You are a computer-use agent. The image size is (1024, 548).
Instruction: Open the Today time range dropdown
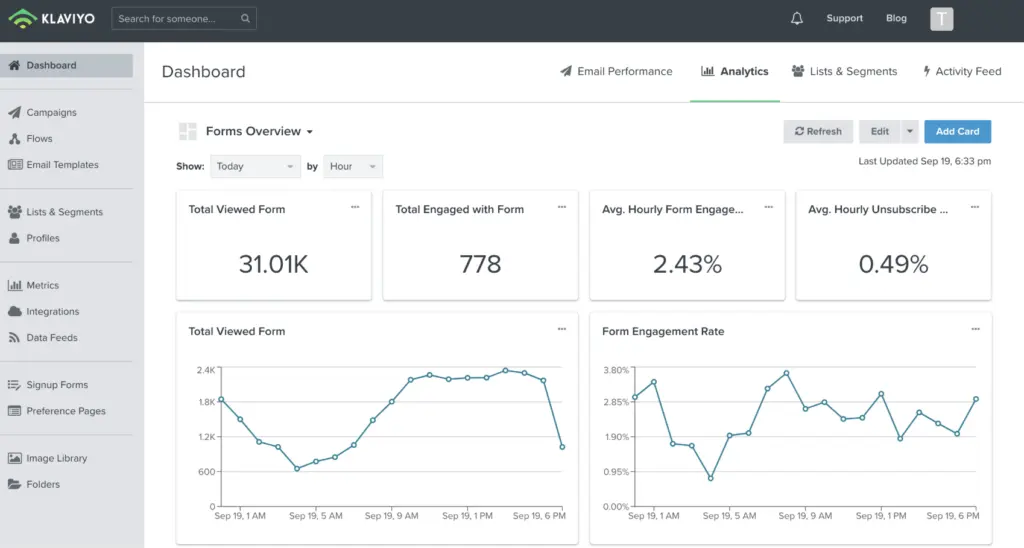tap(255, 167)
